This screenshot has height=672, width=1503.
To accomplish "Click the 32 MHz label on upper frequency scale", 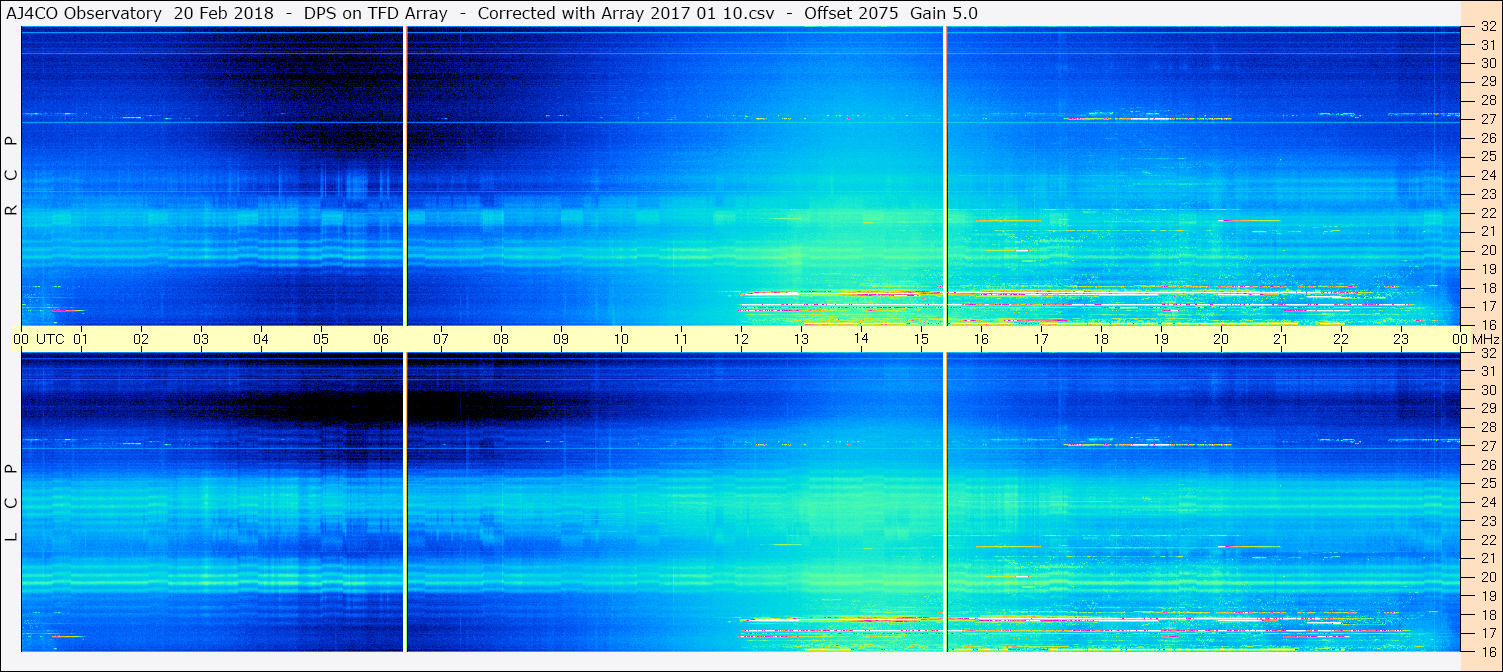I will click(1487, 27).
